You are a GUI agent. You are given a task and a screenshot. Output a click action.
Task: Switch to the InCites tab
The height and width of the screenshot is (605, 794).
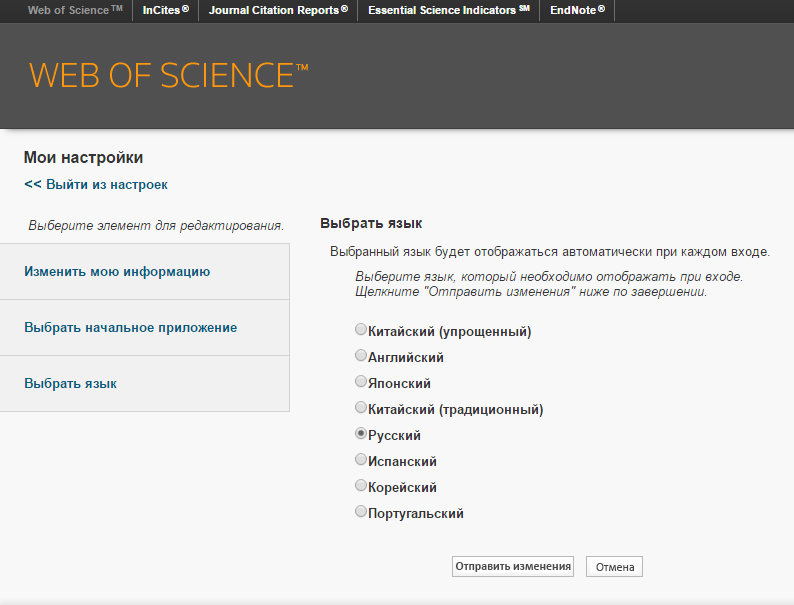(166, 10)
